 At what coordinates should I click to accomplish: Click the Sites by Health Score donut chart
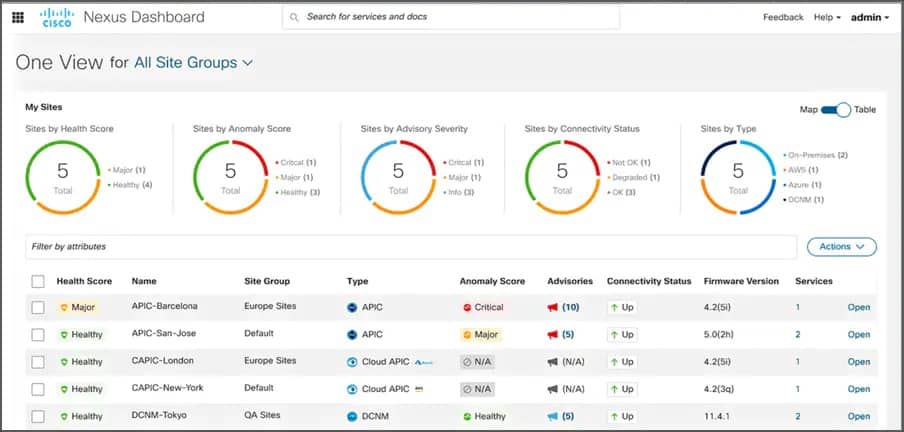(63, 178)
